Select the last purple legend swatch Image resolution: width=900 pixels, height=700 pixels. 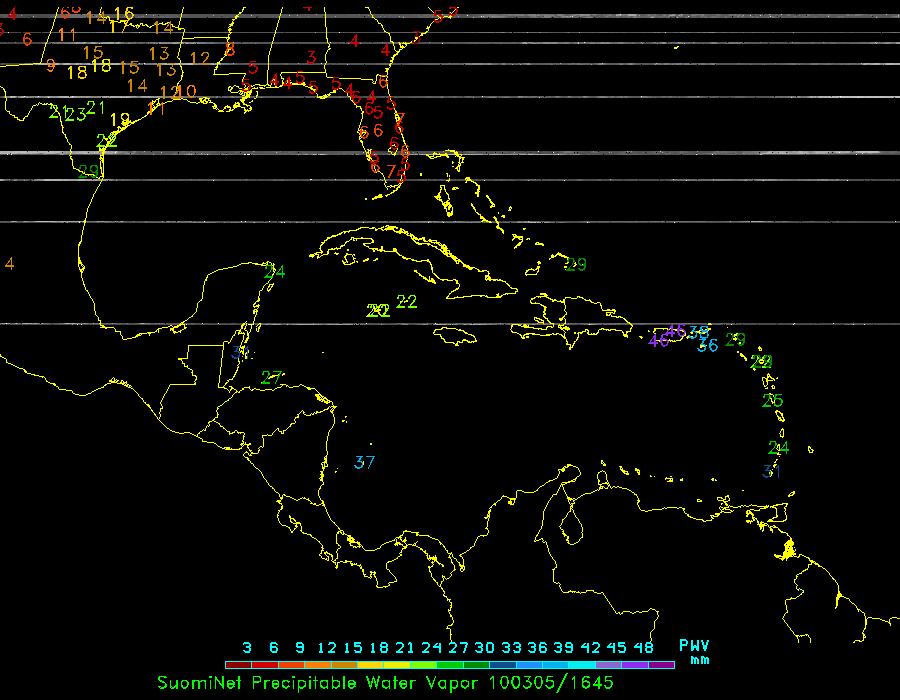661,664
